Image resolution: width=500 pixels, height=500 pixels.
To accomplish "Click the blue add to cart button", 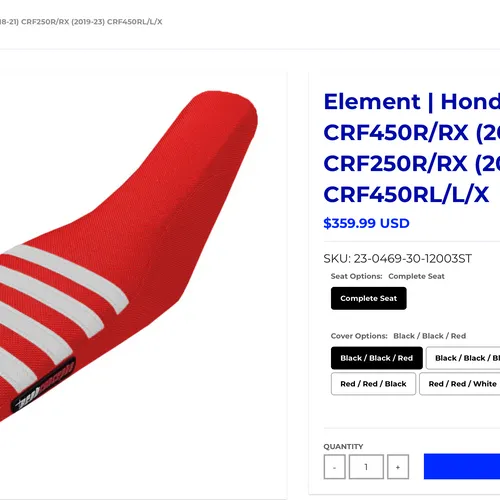I will coord(462,466).
